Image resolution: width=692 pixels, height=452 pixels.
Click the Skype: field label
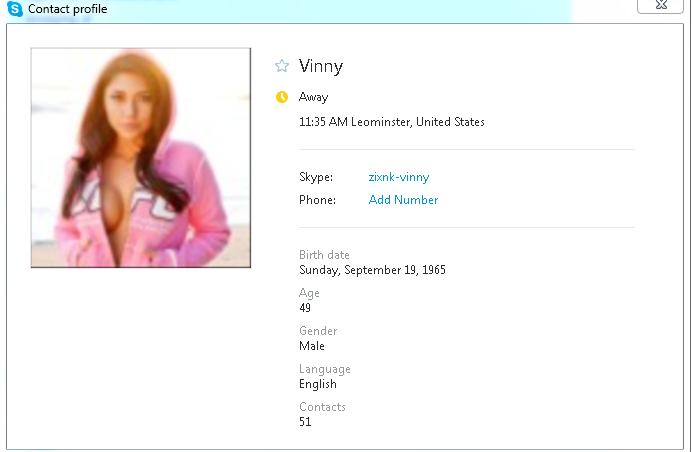[316, 177]
